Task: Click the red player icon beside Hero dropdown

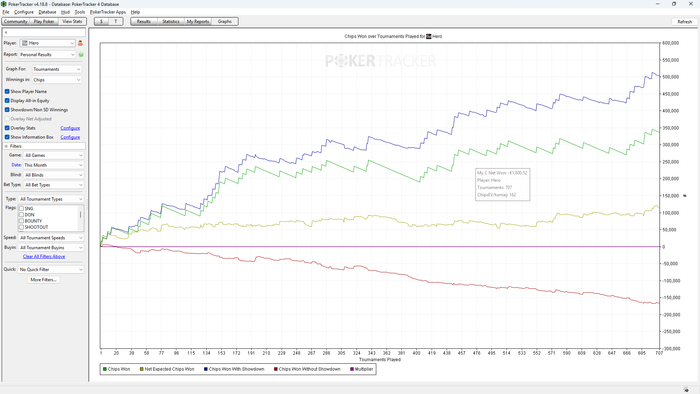Action: pyautogui.click(x=80, y=43)
